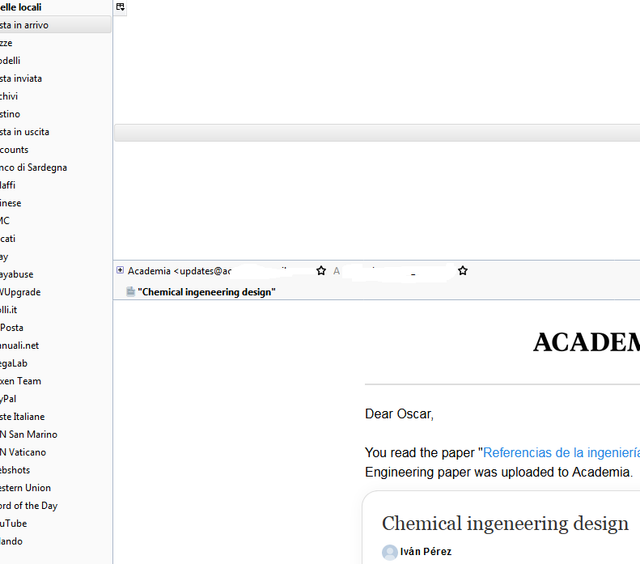Click the "Dear Oscar," greeting text
Viewport: 640px width, 564px height.
tap(399, 414)
